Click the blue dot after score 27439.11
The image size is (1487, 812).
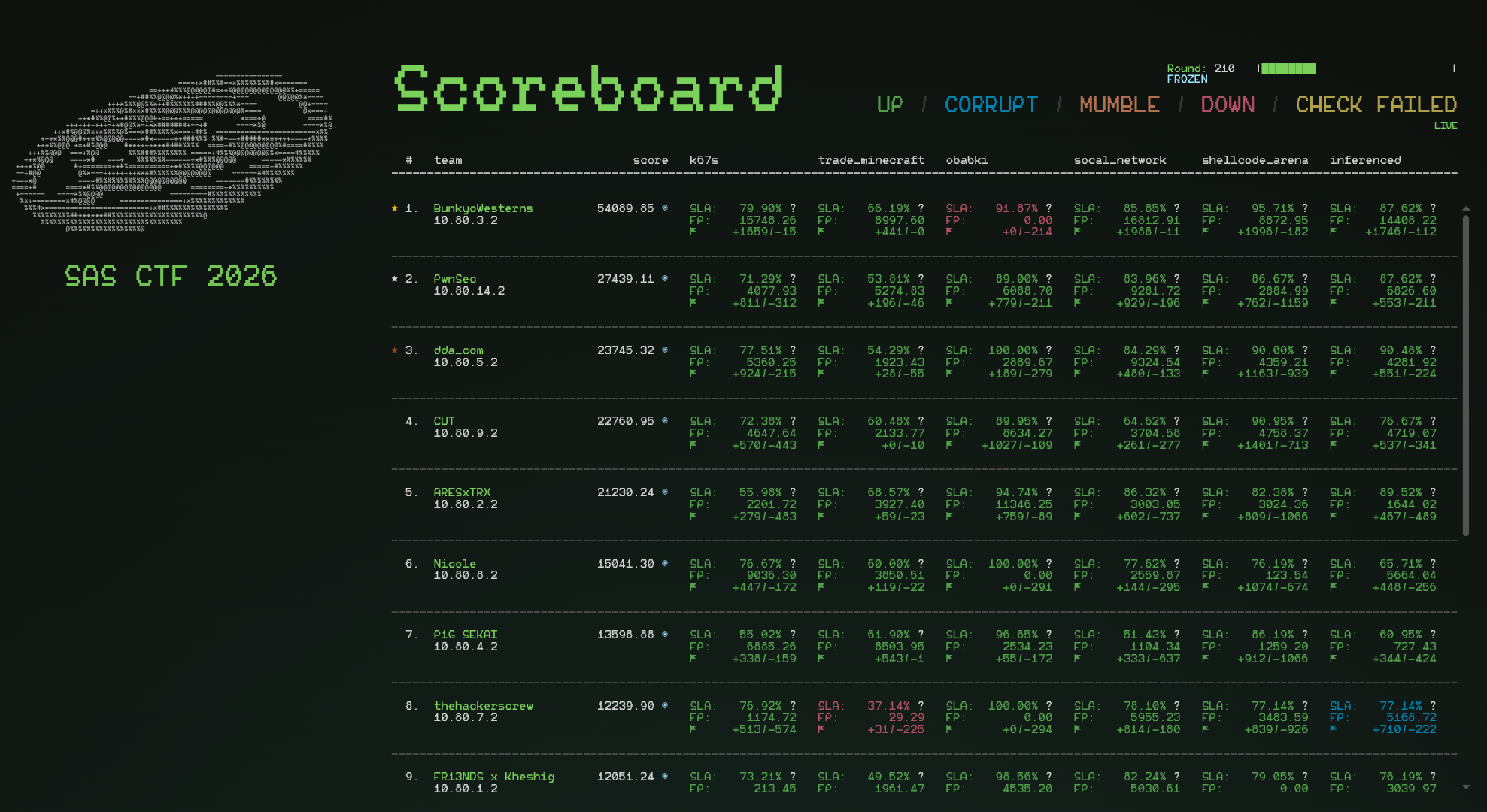(x=665, y=279)
